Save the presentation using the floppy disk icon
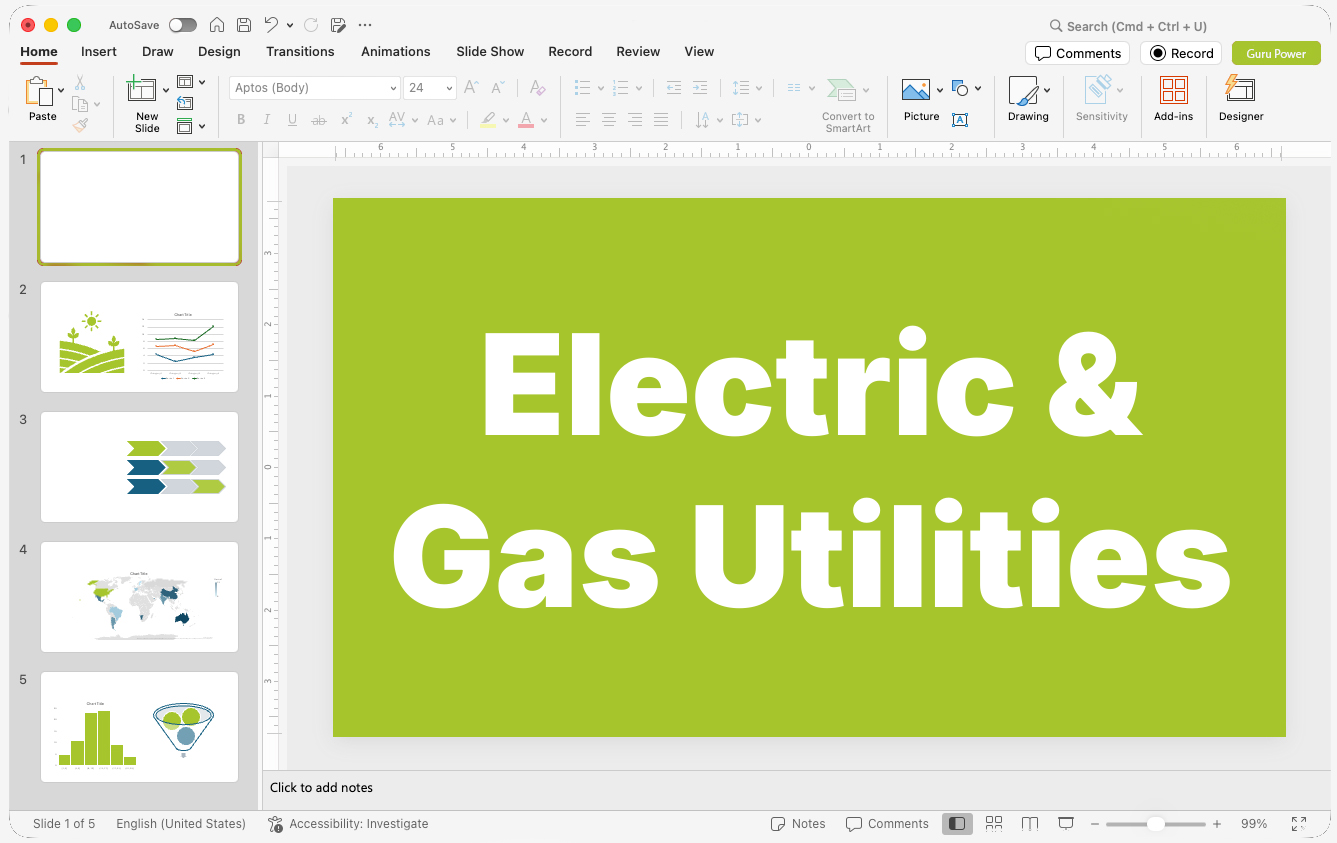1337x843 pixels. coord(244,25)
